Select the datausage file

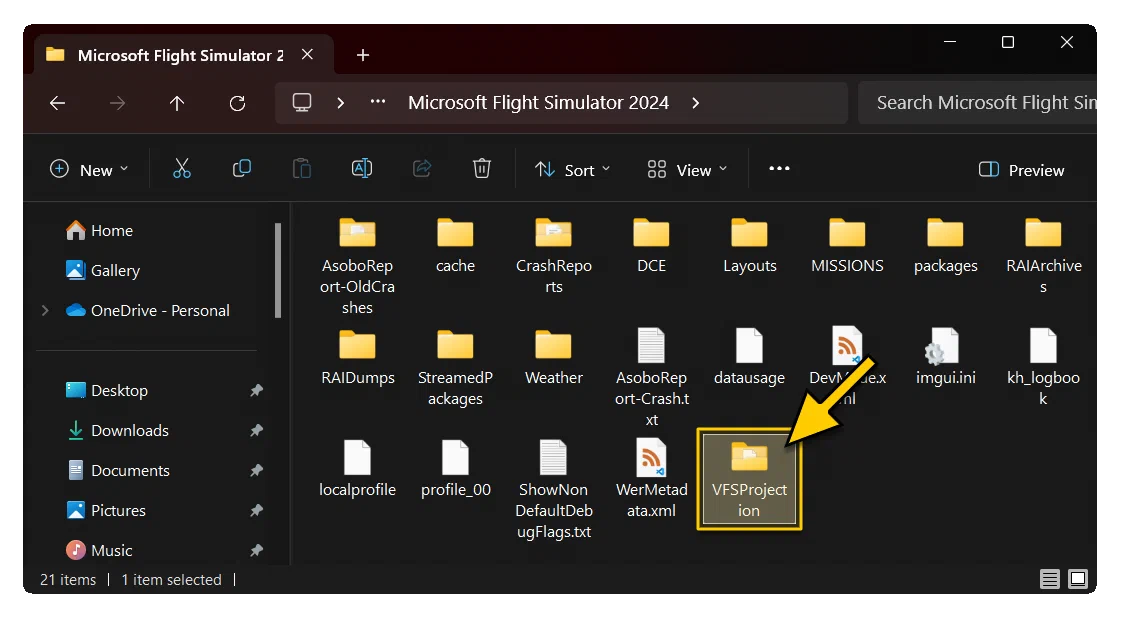(749, 357)
